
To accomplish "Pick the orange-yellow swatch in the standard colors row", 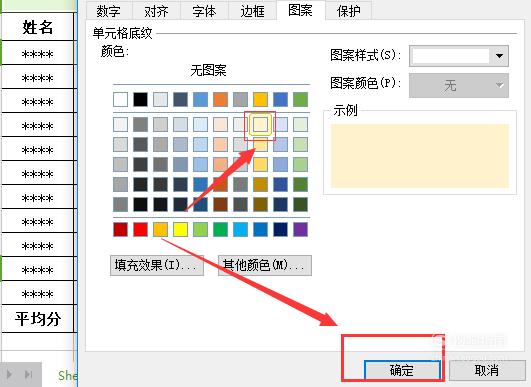I will 161,229.
